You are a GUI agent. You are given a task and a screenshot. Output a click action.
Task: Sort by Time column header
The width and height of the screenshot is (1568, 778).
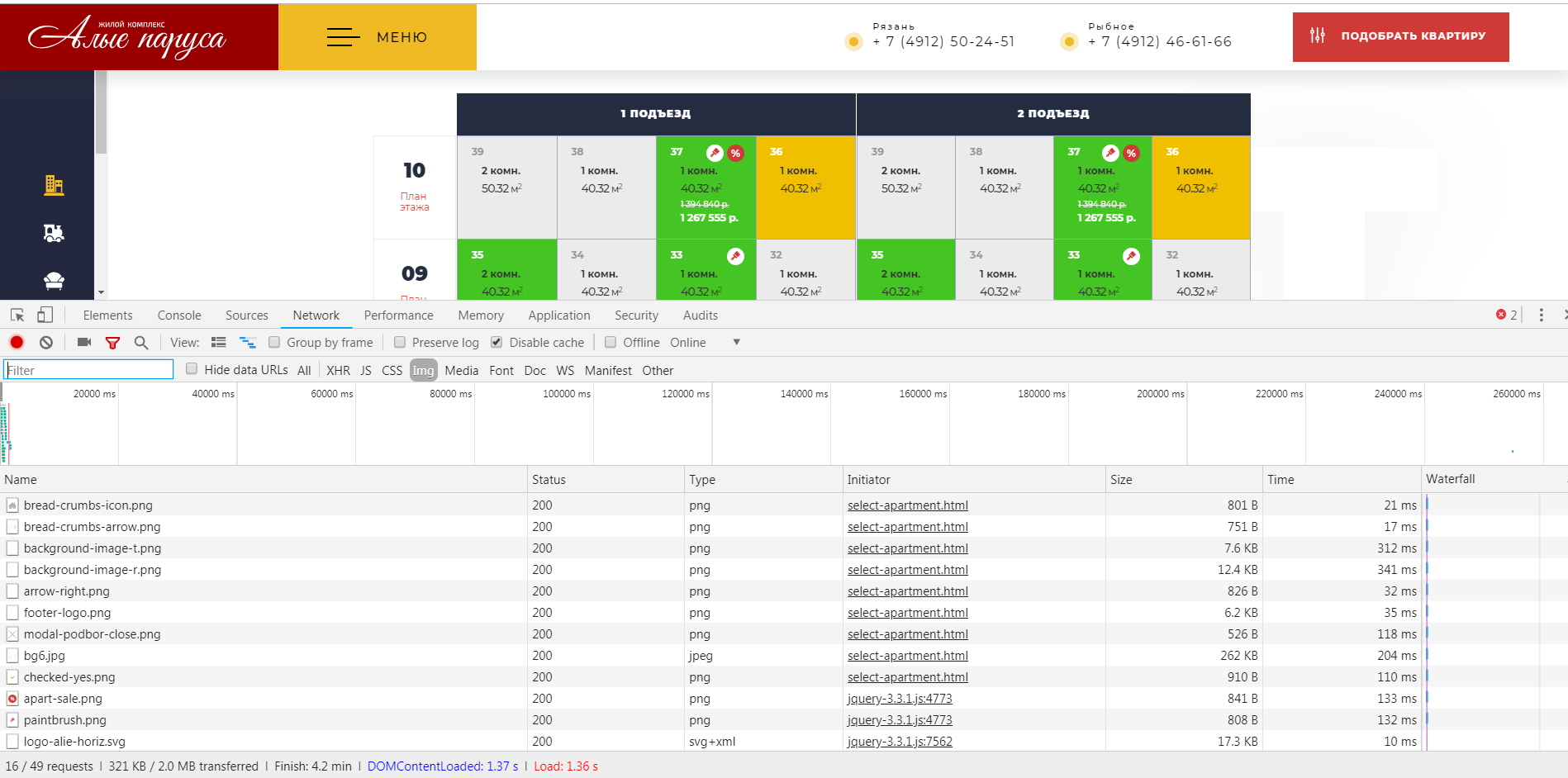coord(1342,479)
